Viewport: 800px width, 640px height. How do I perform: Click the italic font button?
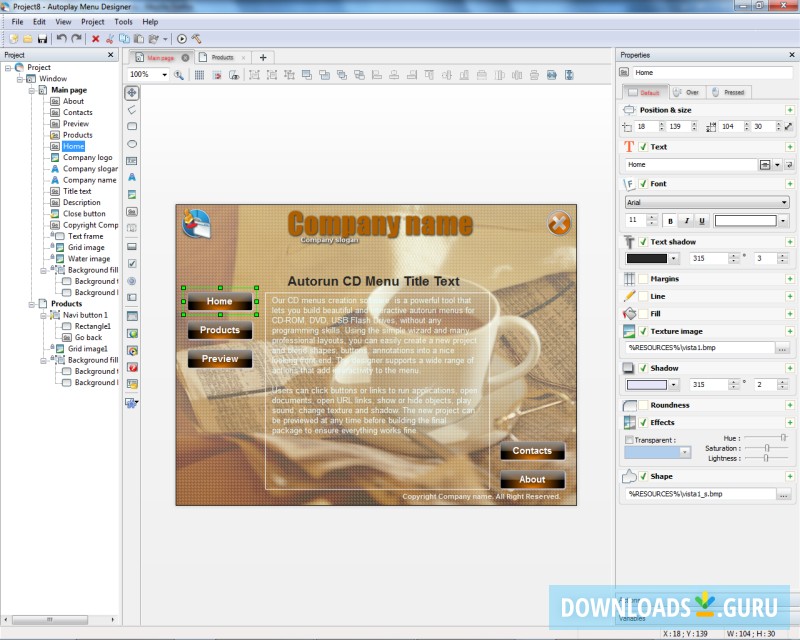point(687,221)
